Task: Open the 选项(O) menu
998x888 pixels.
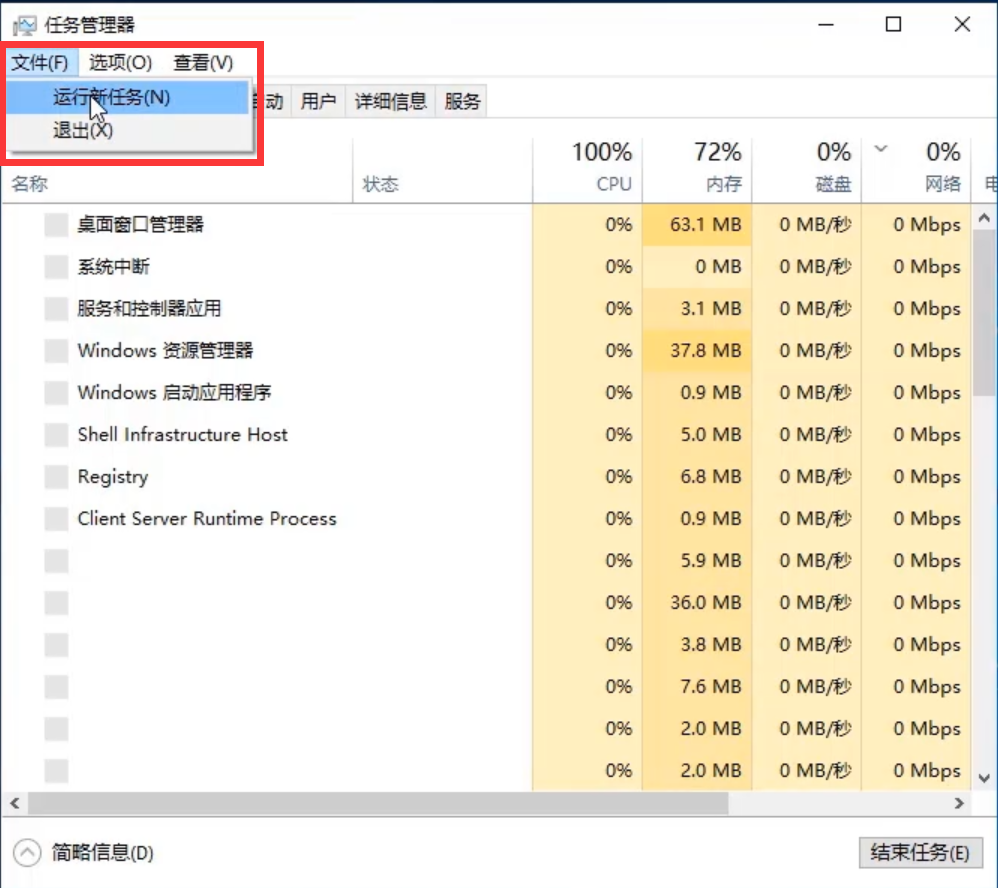Action: [119, 62]
